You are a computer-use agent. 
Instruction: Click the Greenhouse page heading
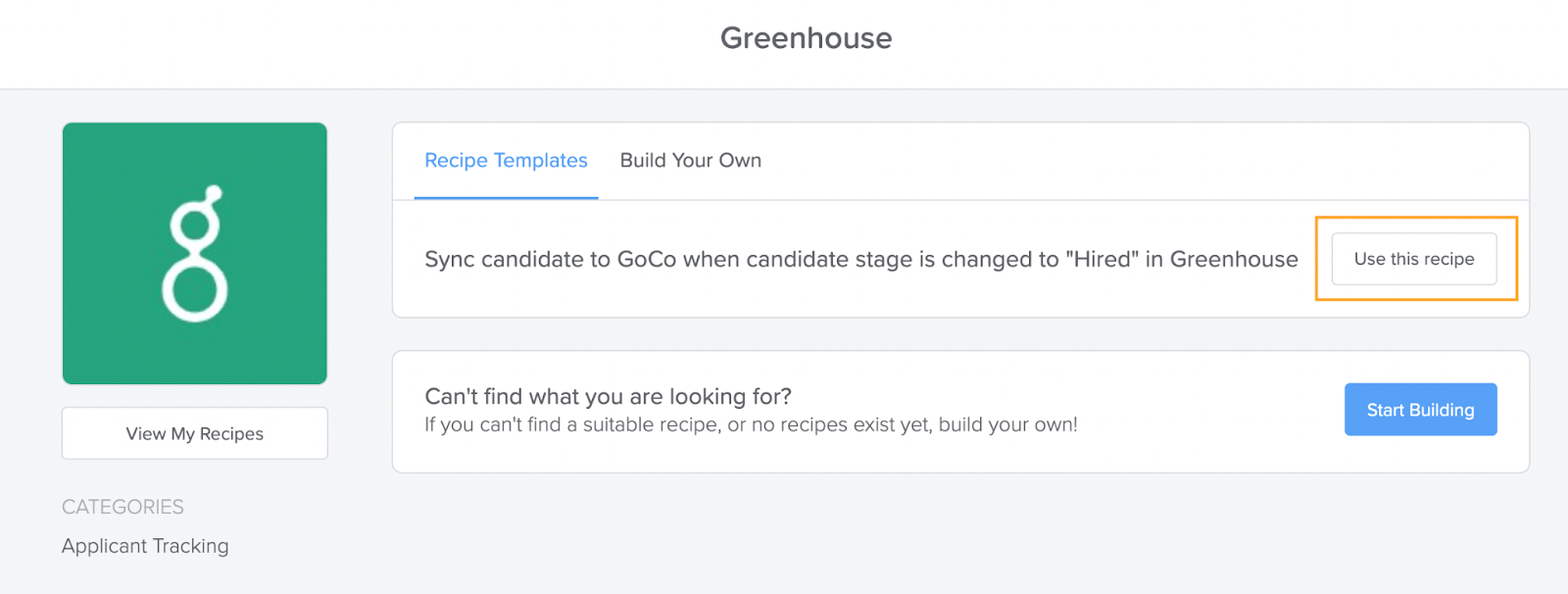pyautogui.click(x=806, y=38)
